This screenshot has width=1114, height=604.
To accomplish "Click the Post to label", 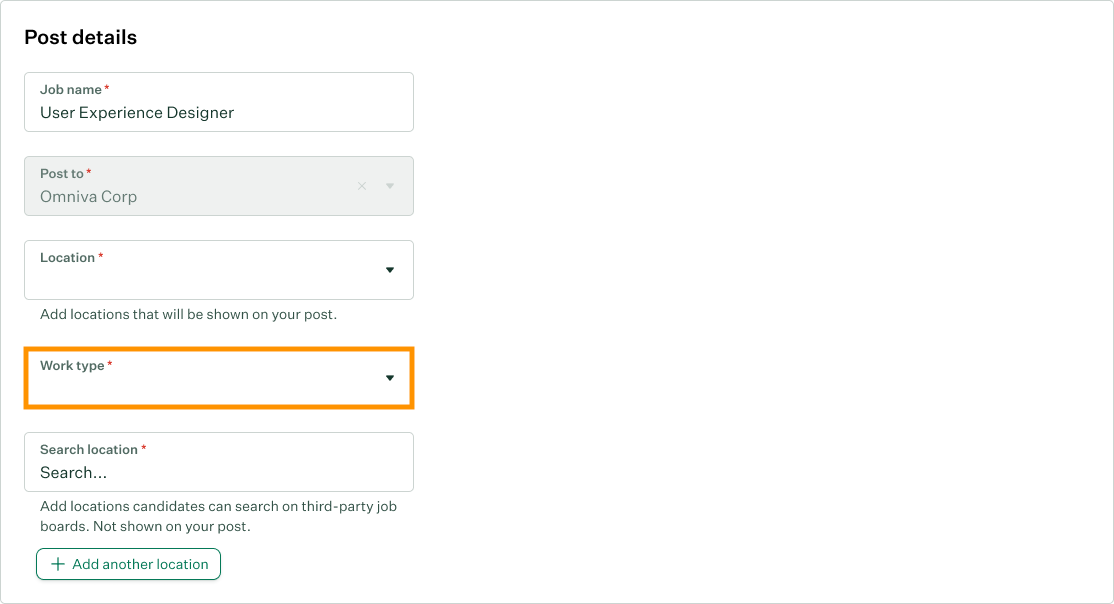I will pyautogui.click(x=61, y=174).
